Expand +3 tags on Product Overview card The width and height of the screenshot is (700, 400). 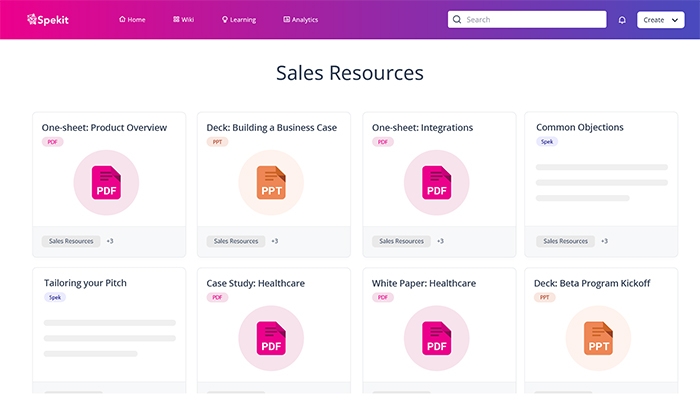pos(110,241)
